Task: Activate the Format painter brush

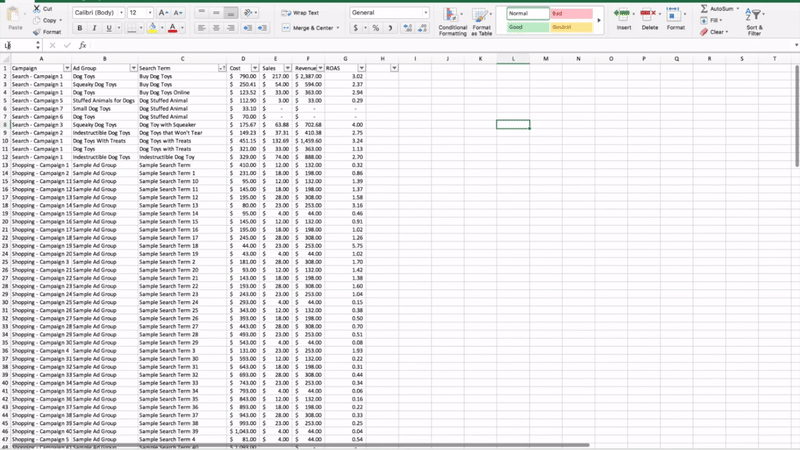Action: pos(37,32)
